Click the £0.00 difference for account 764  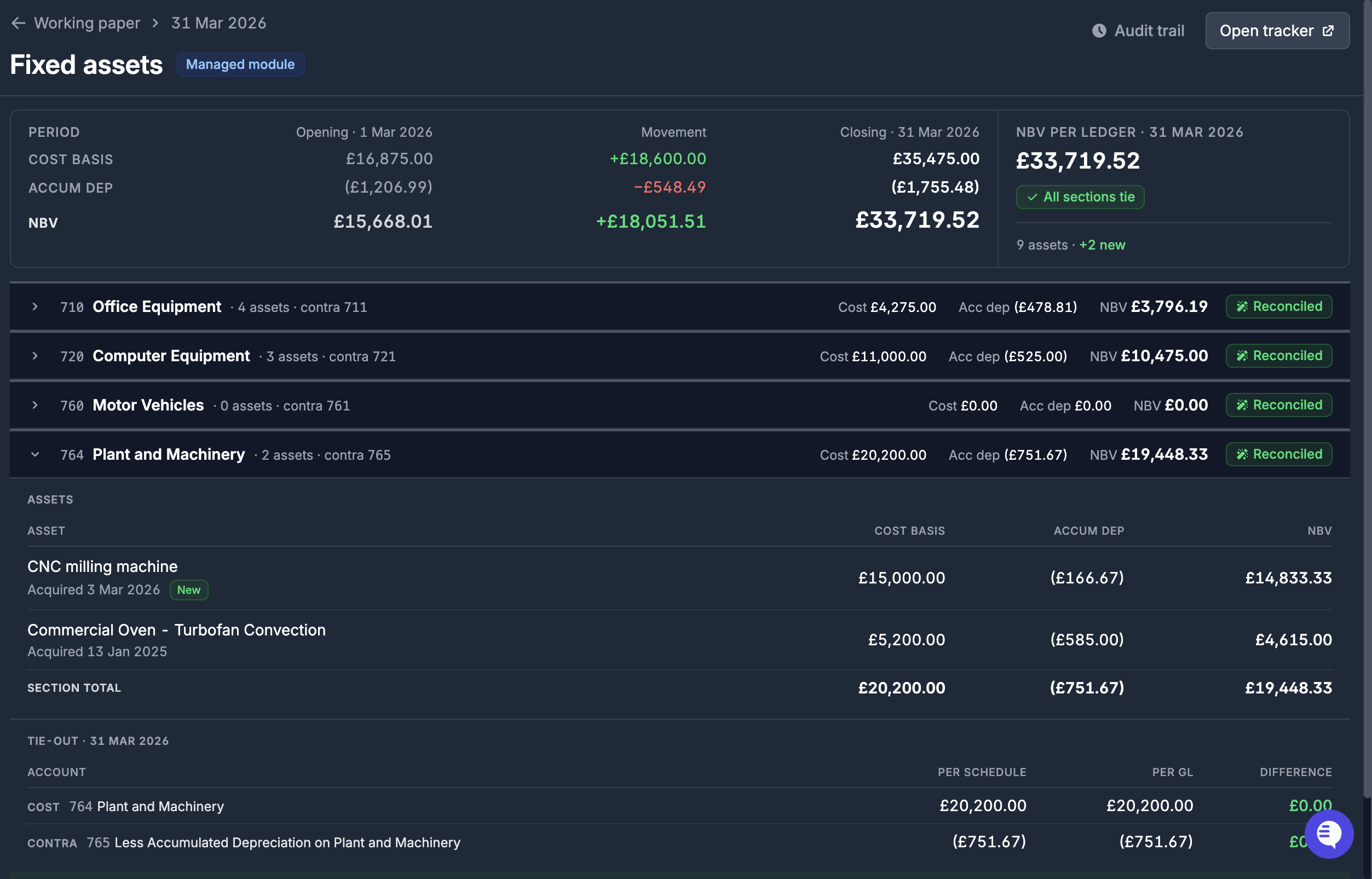point(1310,806)
